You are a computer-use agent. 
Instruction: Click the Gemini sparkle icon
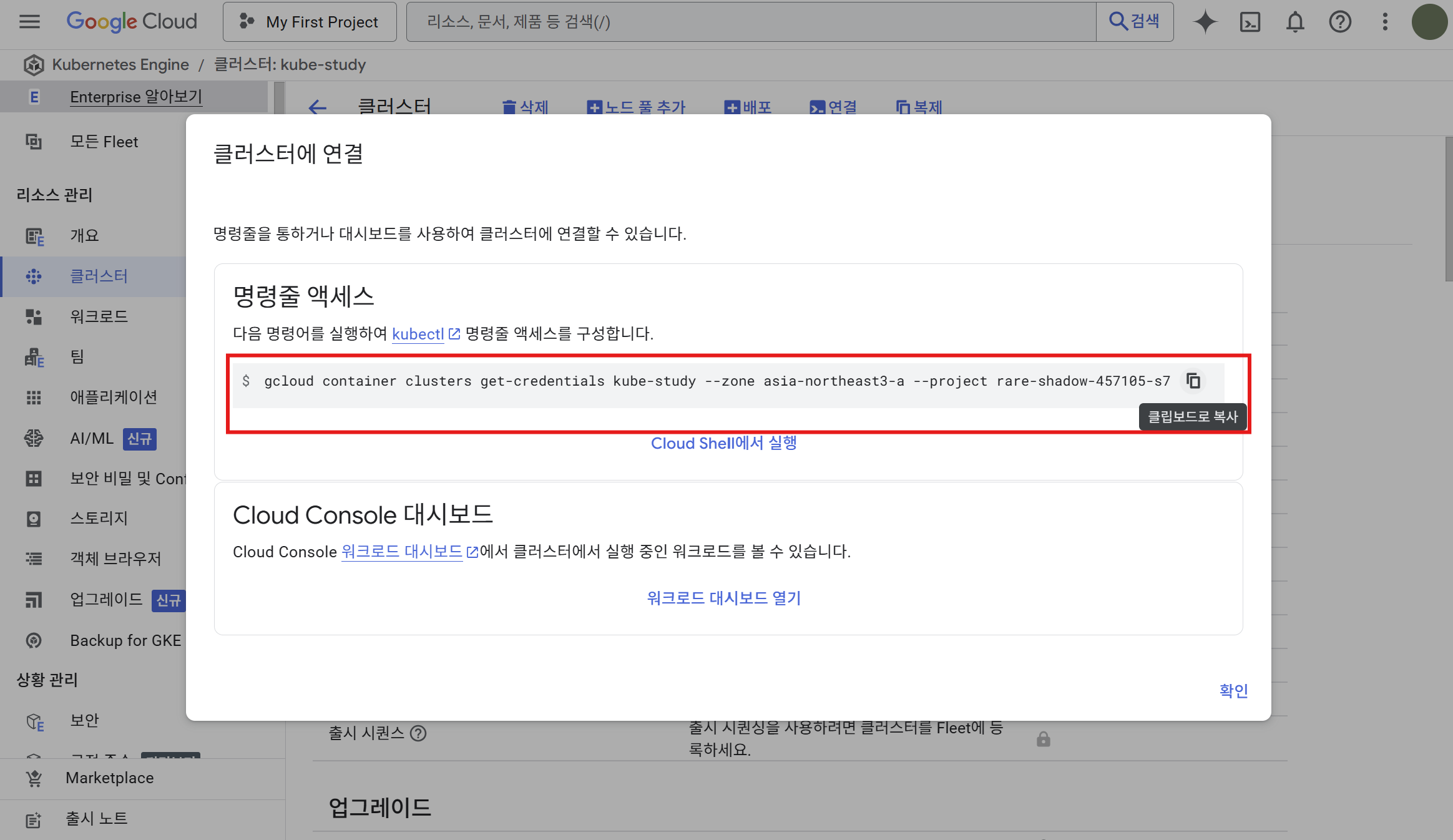click(x=1205, y=22)
